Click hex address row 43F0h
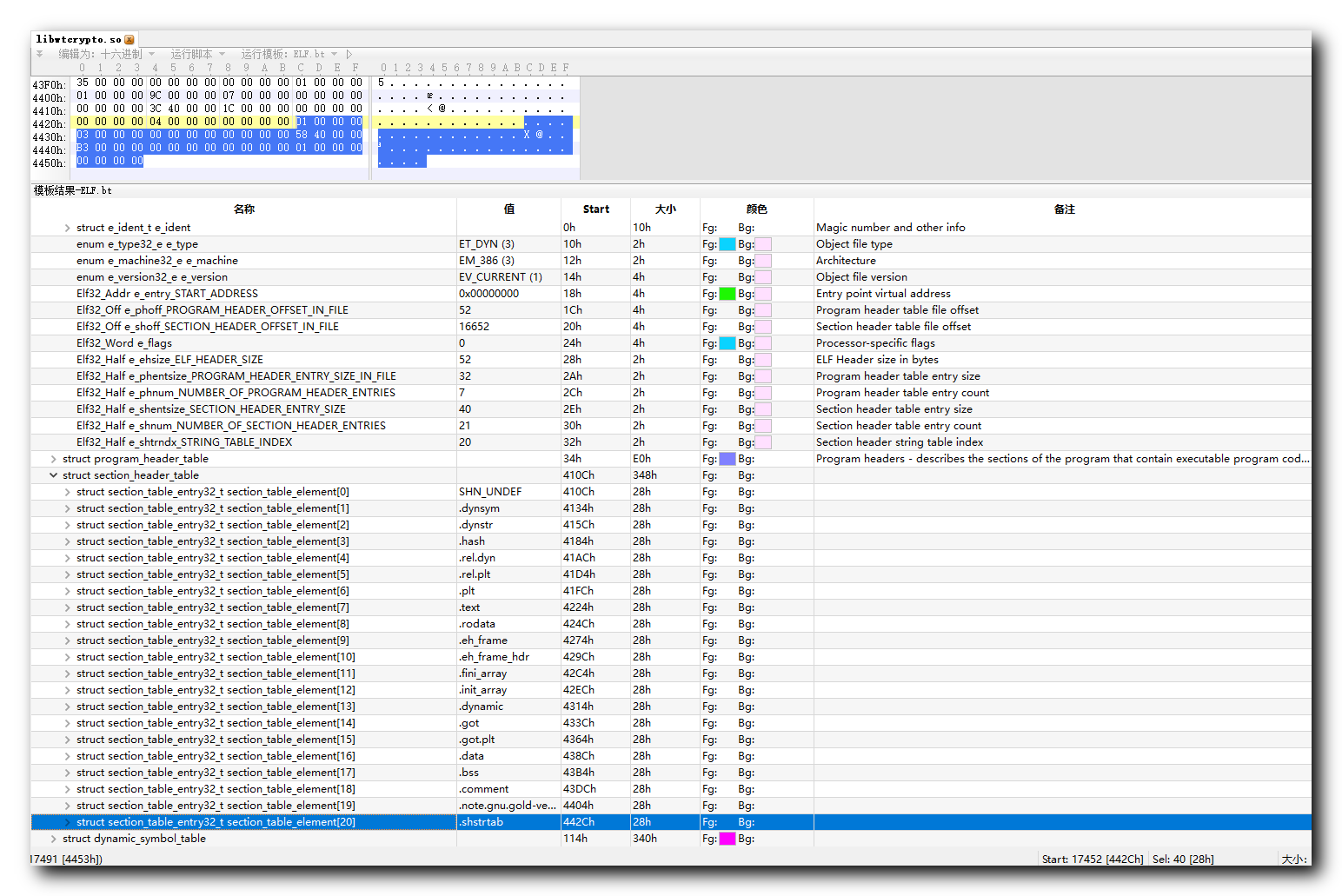This screenshot has height=896, width=1342. pos(49,85)
